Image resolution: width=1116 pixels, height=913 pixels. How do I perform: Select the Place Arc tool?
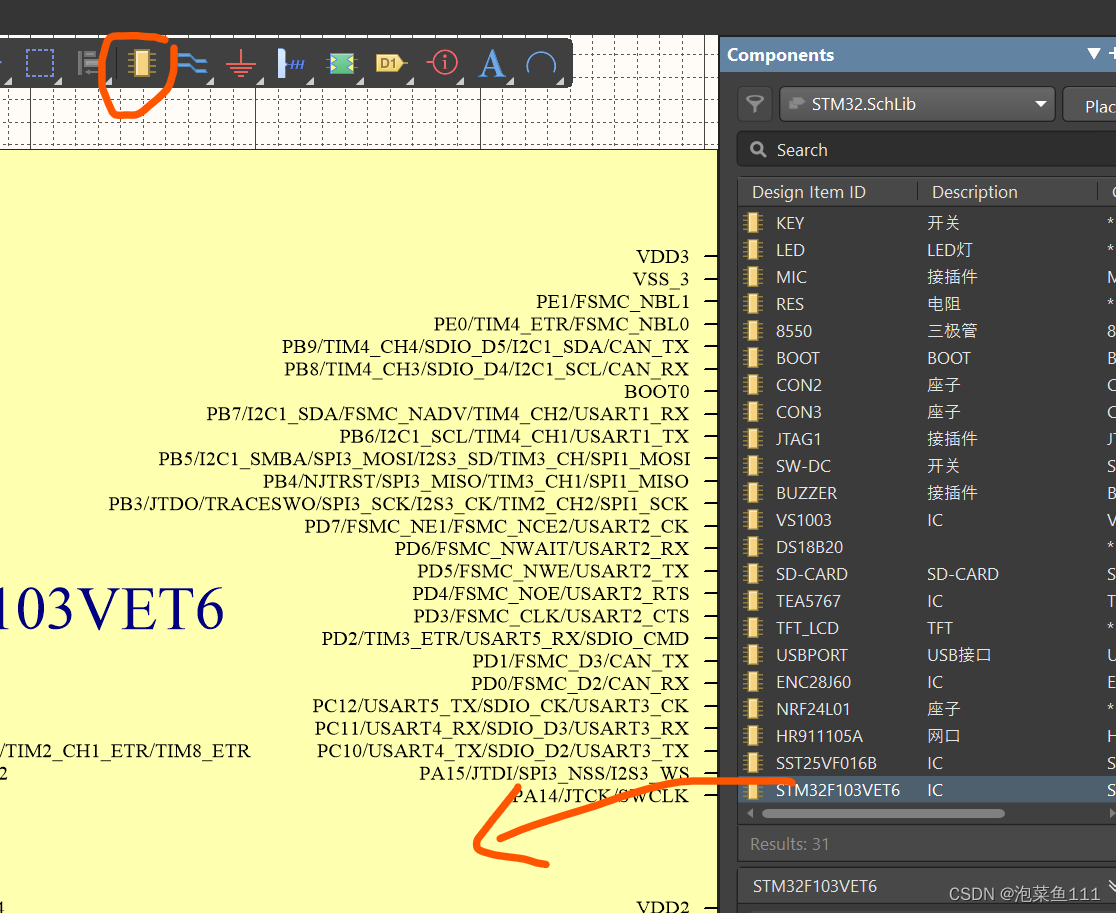pos(541,63)
